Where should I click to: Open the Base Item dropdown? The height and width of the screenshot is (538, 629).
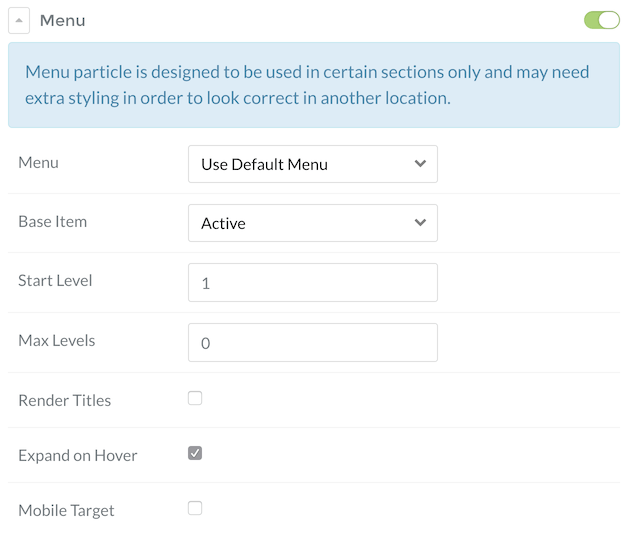(312, 223)
